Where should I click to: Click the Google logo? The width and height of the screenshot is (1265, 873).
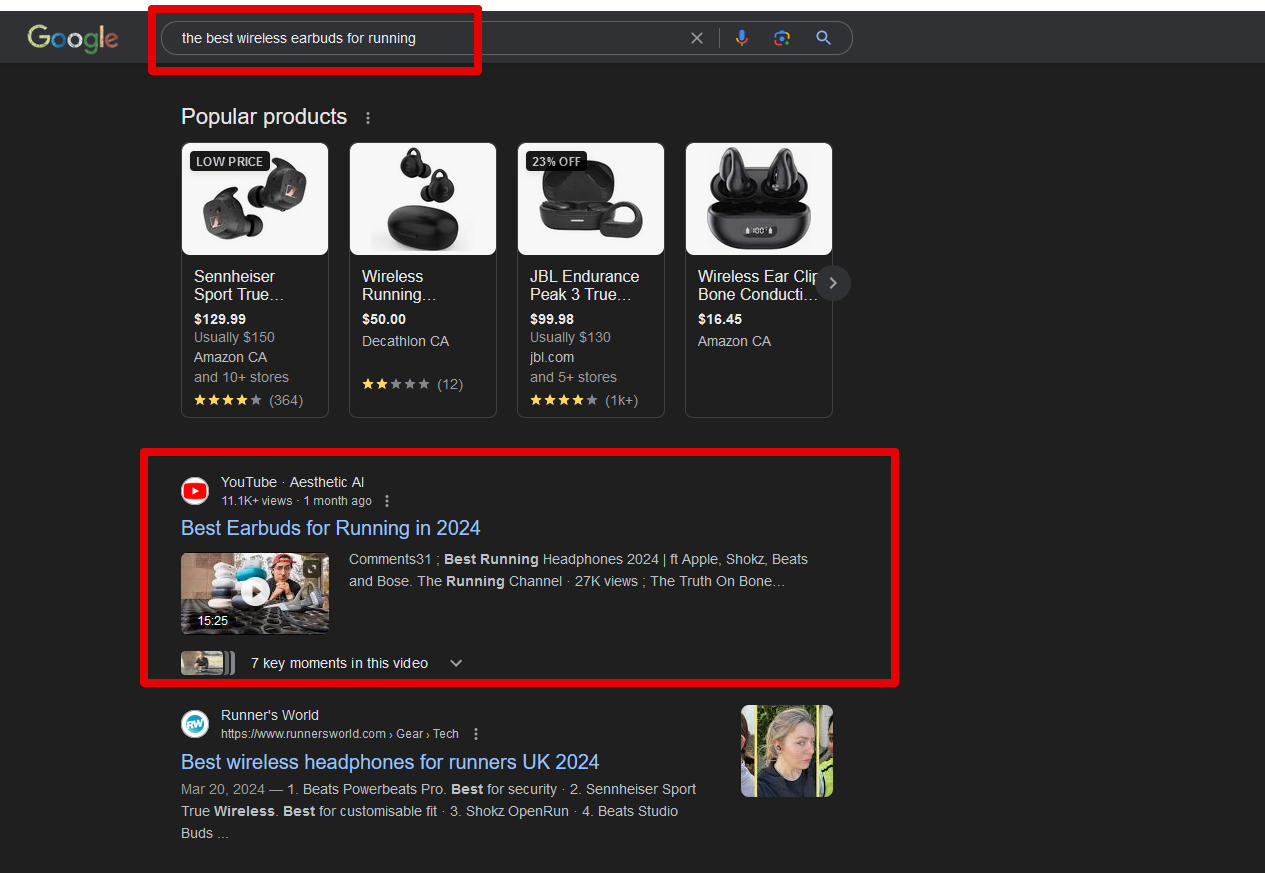click(x=72, y=38)
